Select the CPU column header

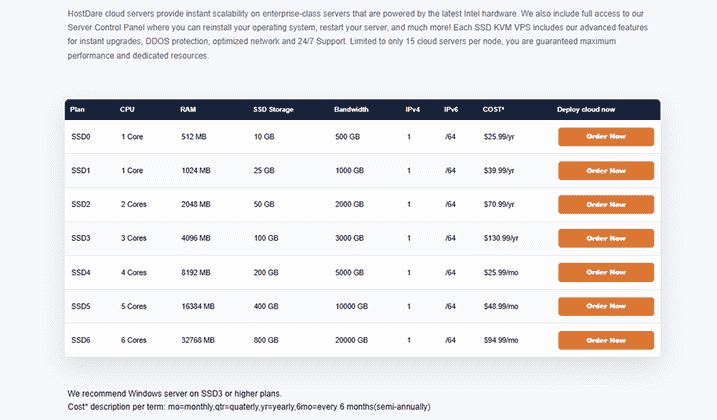click(127, 109)
